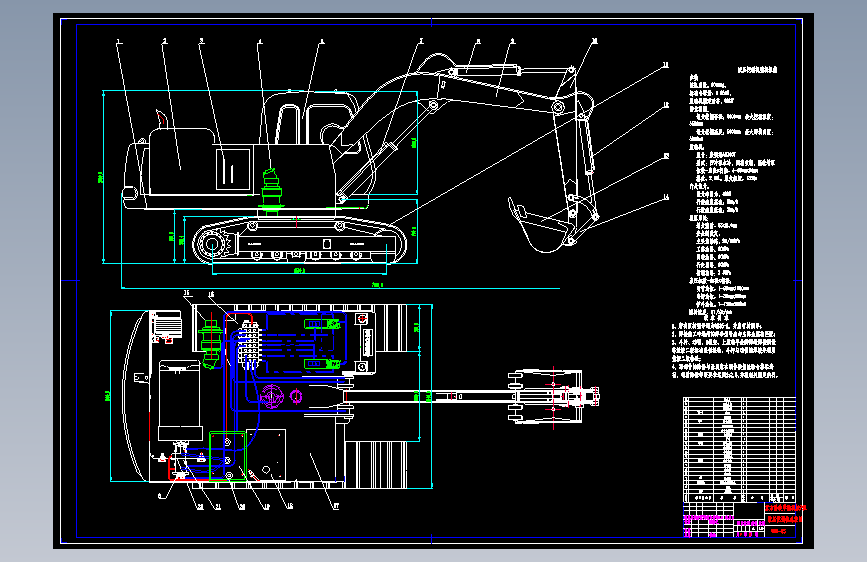This screenshot has width=867, height=562.
Task: Select the green-outlined tank box in plan view
Action: [228, 456]
